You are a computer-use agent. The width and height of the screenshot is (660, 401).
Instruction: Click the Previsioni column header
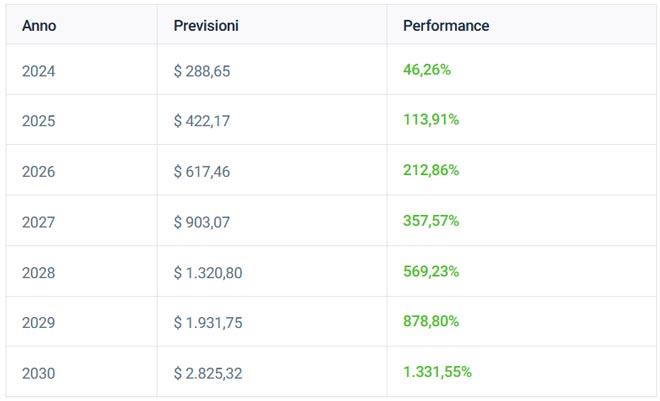[207, 26]
